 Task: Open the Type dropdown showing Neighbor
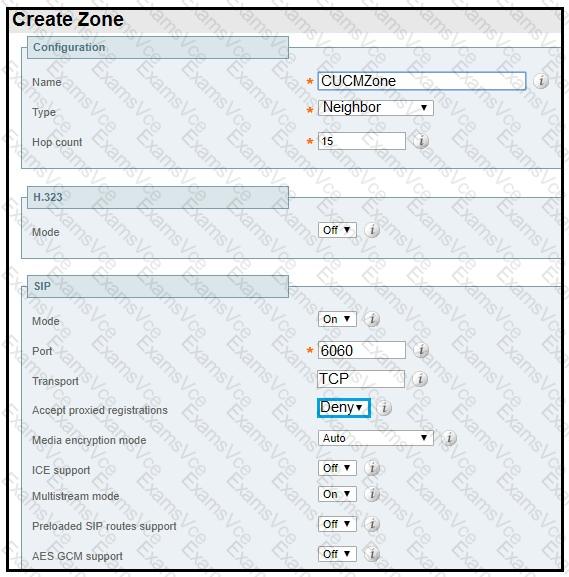pos(376,108)
